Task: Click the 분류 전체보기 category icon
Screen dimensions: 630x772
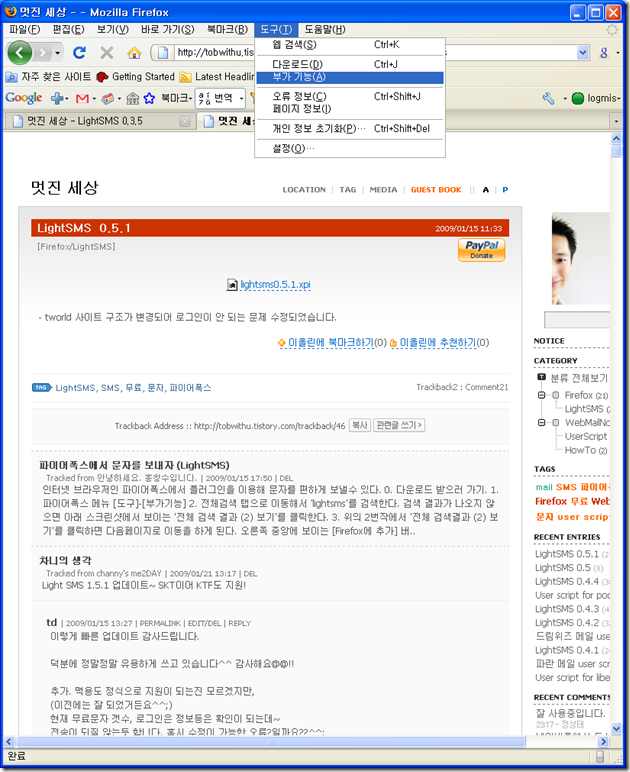Action: (x=541, y=377)
